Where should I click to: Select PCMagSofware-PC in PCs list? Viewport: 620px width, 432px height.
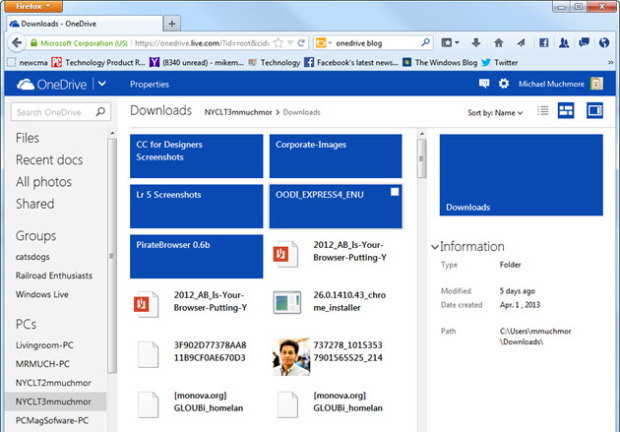click(x=52, y=421)
